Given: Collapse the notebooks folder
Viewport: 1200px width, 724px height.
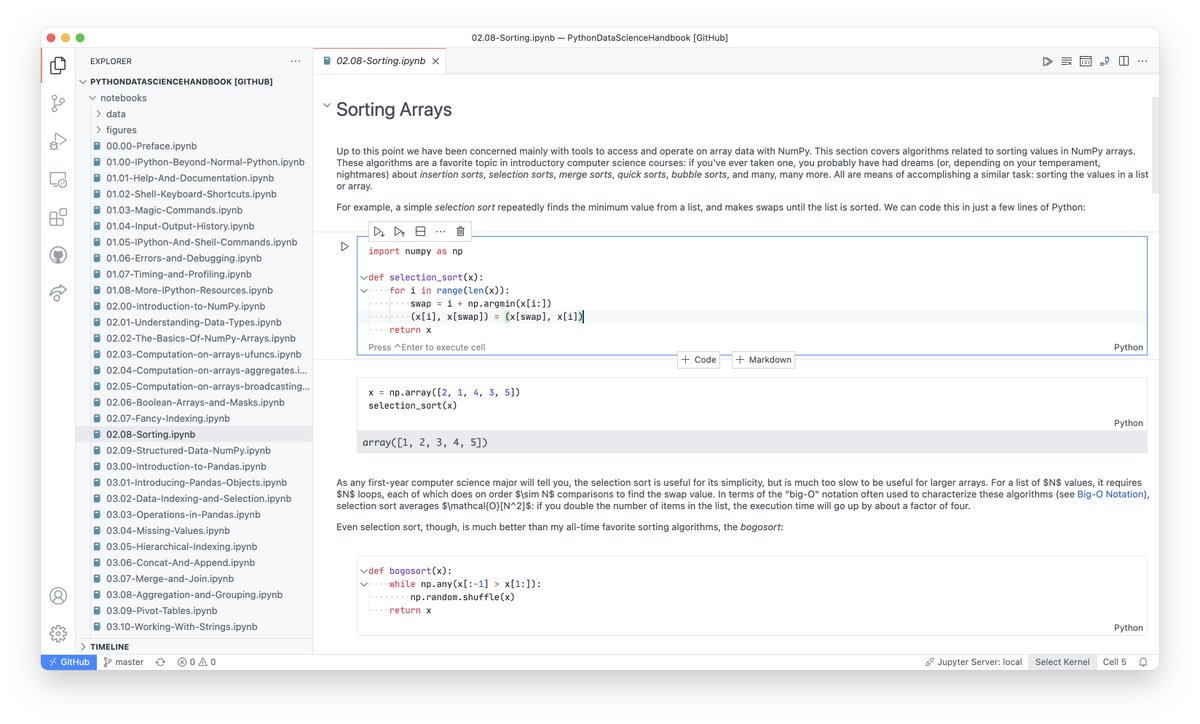Looking at the screenshot, I should click(92, 98).
